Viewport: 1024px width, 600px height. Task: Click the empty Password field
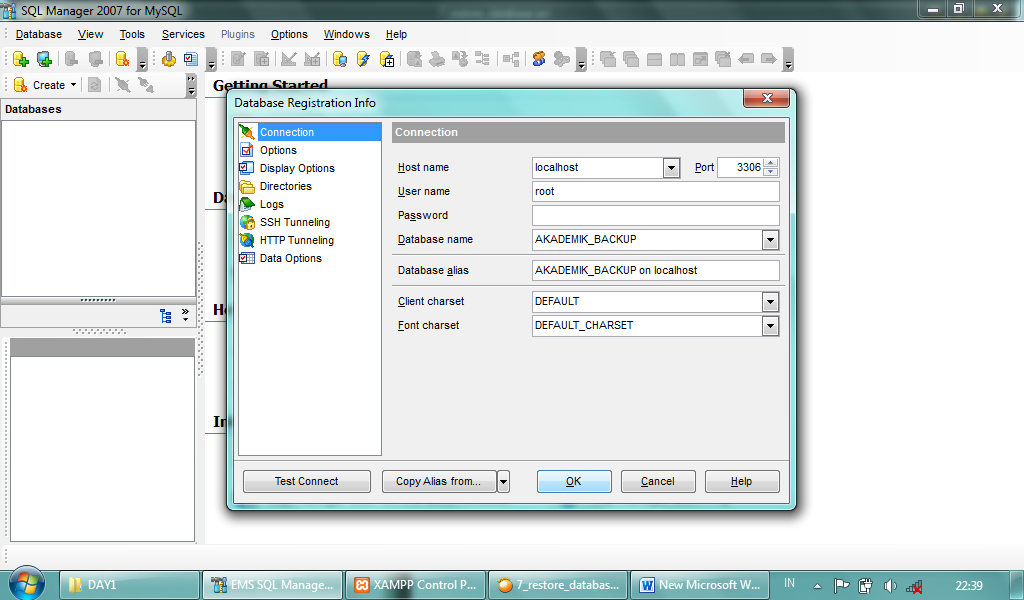pyautogui.click(x=656, y=215)
